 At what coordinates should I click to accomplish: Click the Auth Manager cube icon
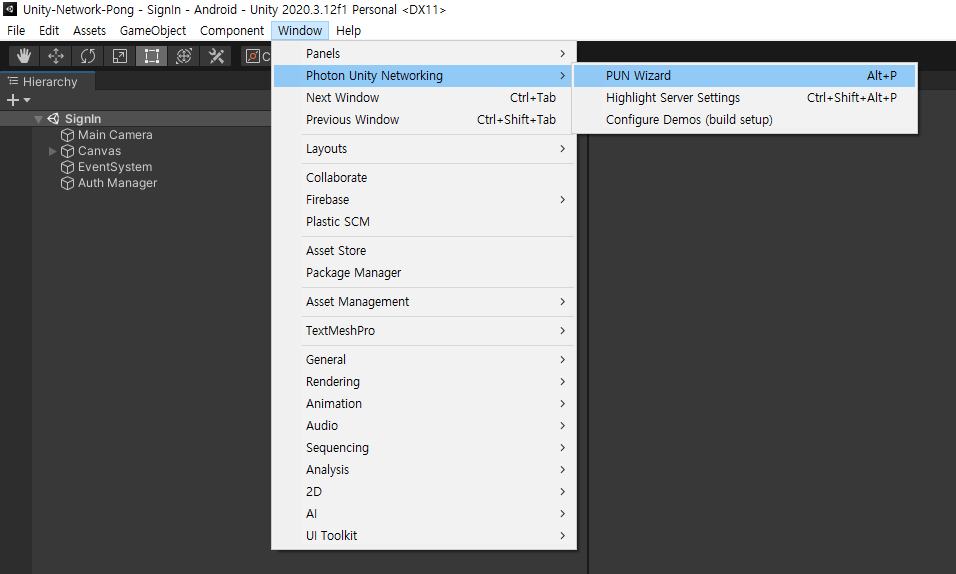pyautogui.click(x=67, y=183)
